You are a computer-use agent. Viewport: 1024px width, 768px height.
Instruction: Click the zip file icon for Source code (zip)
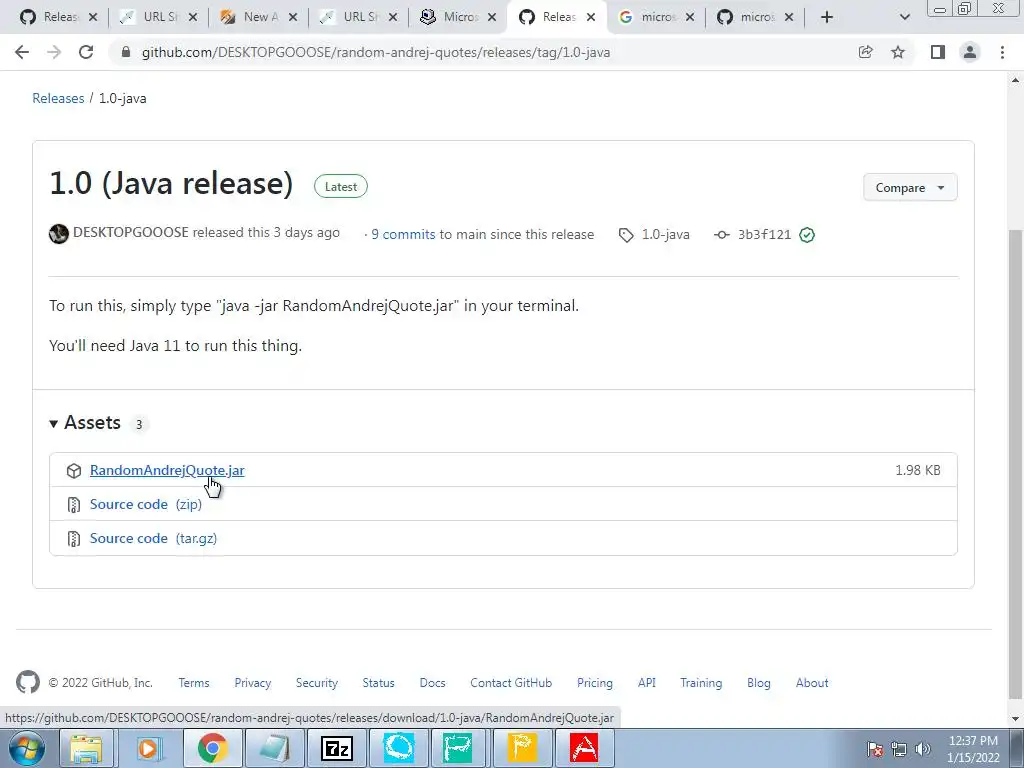[x=74, y=505]
